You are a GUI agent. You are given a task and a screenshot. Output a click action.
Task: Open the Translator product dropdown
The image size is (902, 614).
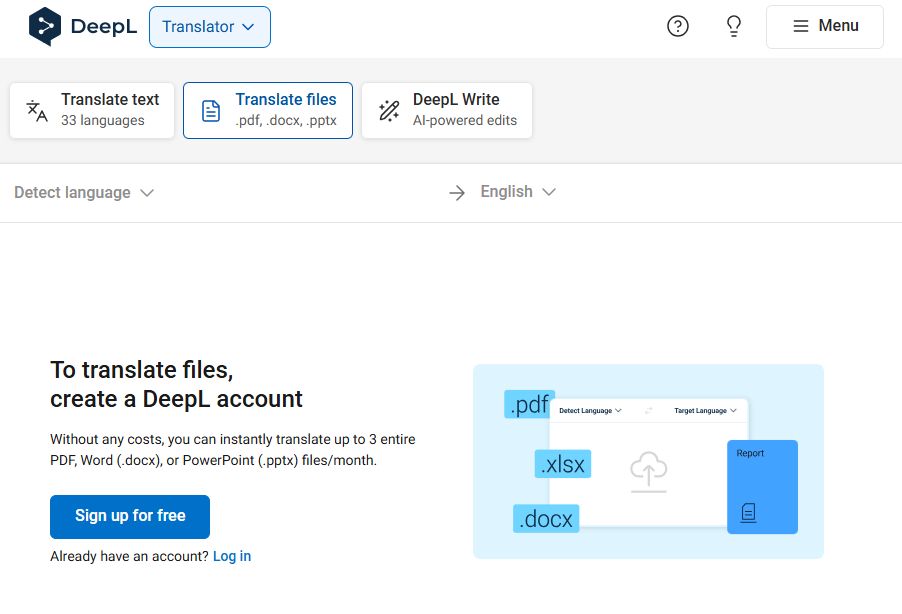click(x=209, y=26)
